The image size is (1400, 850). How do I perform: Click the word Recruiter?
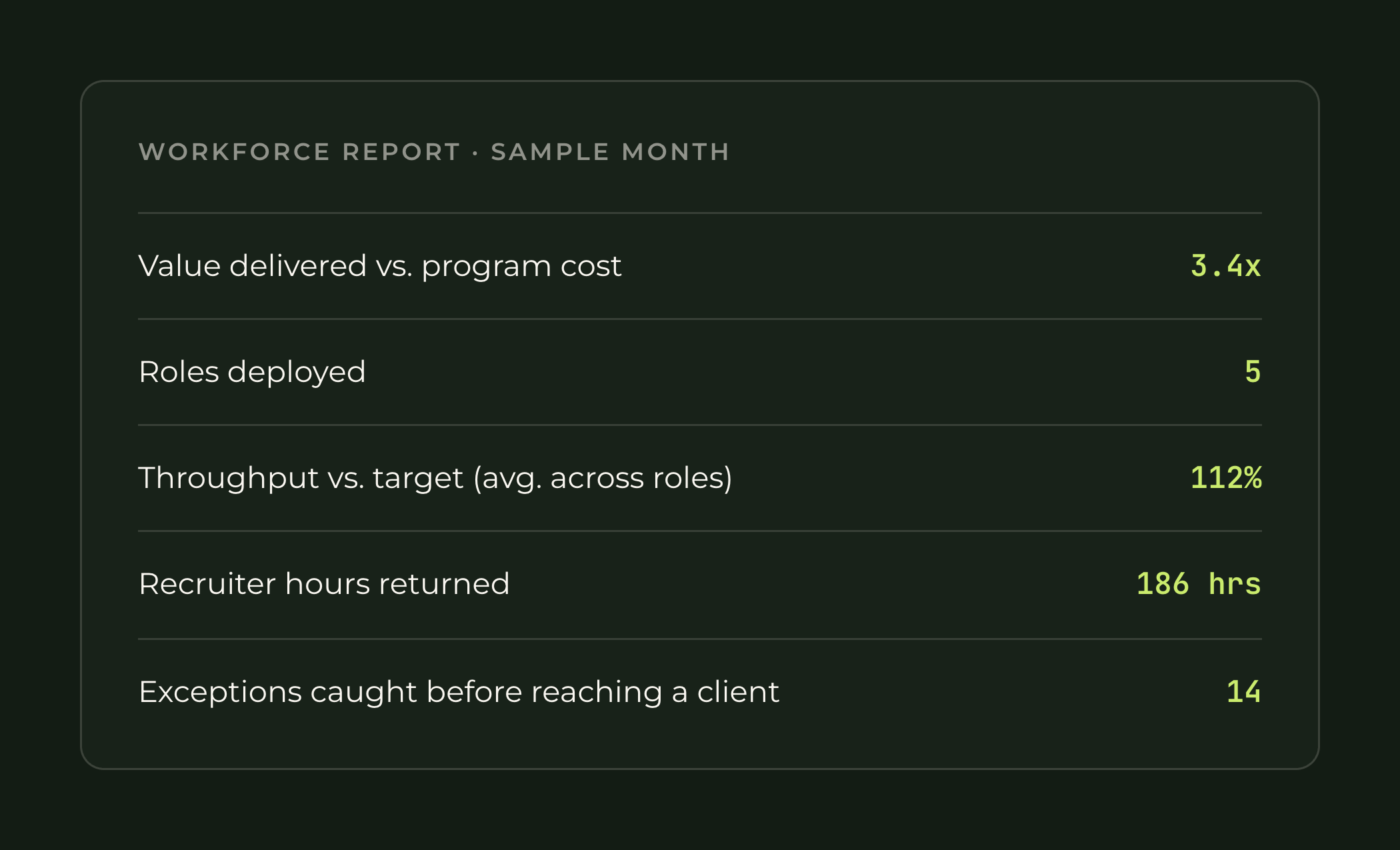coord(207,584)
